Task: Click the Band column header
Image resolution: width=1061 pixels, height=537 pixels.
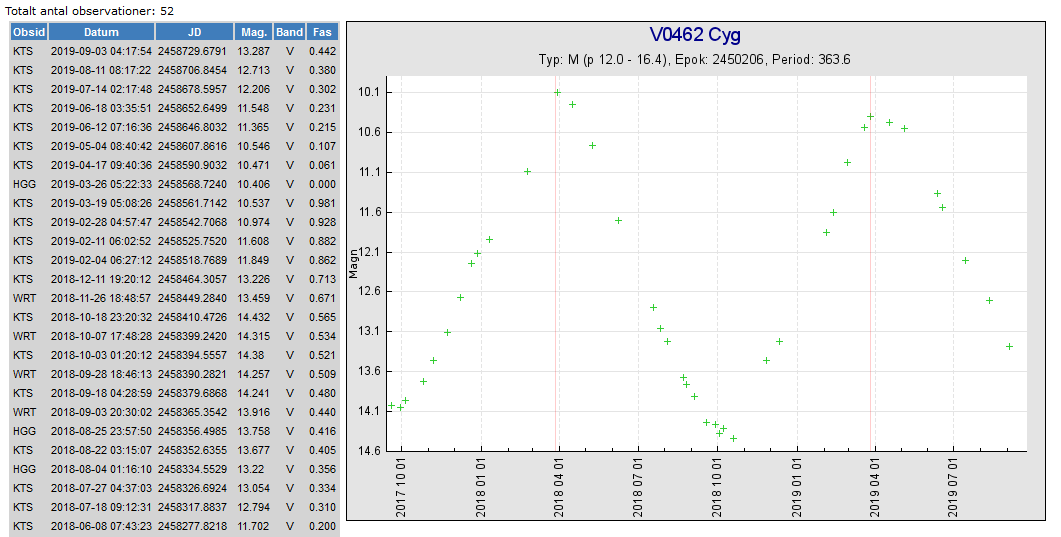Action: (x=290, y=32)
